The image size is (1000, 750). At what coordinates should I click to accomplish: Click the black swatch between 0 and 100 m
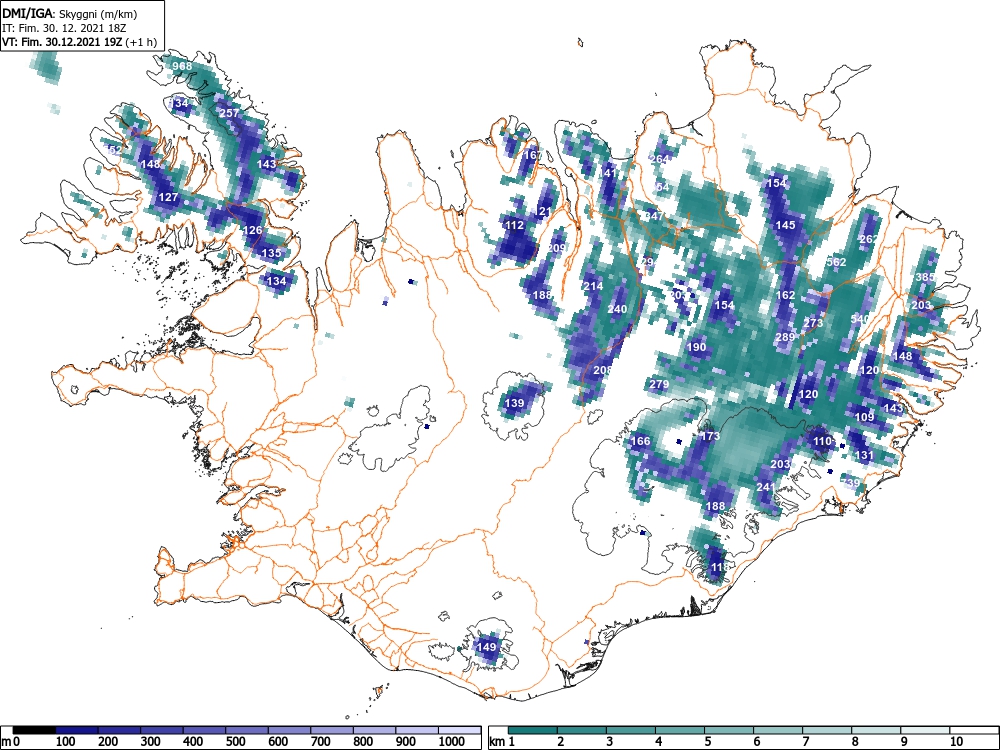point(34,730)
